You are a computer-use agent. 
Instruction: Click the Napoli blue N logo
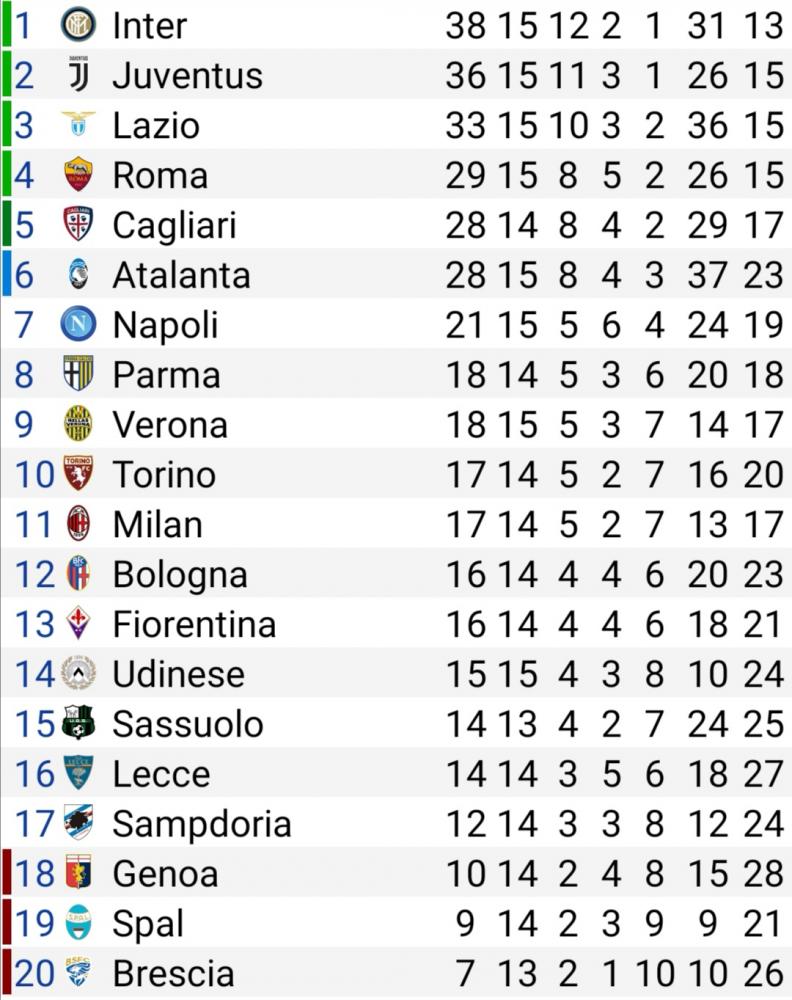78,324
